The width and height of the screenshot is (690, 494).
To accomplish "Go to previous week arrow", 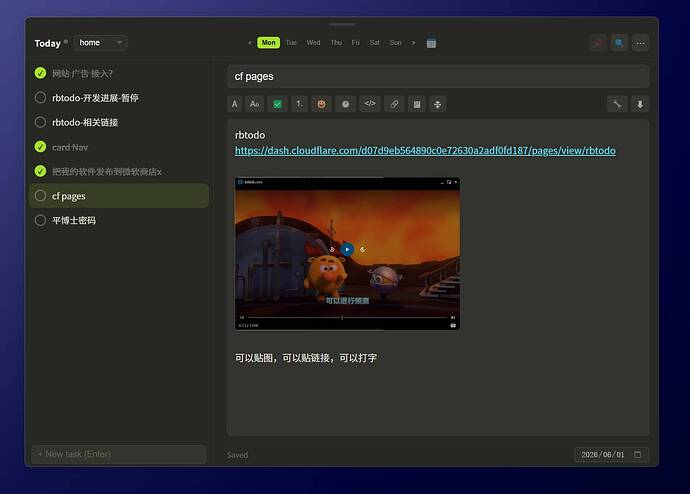I will coord(250,43).
